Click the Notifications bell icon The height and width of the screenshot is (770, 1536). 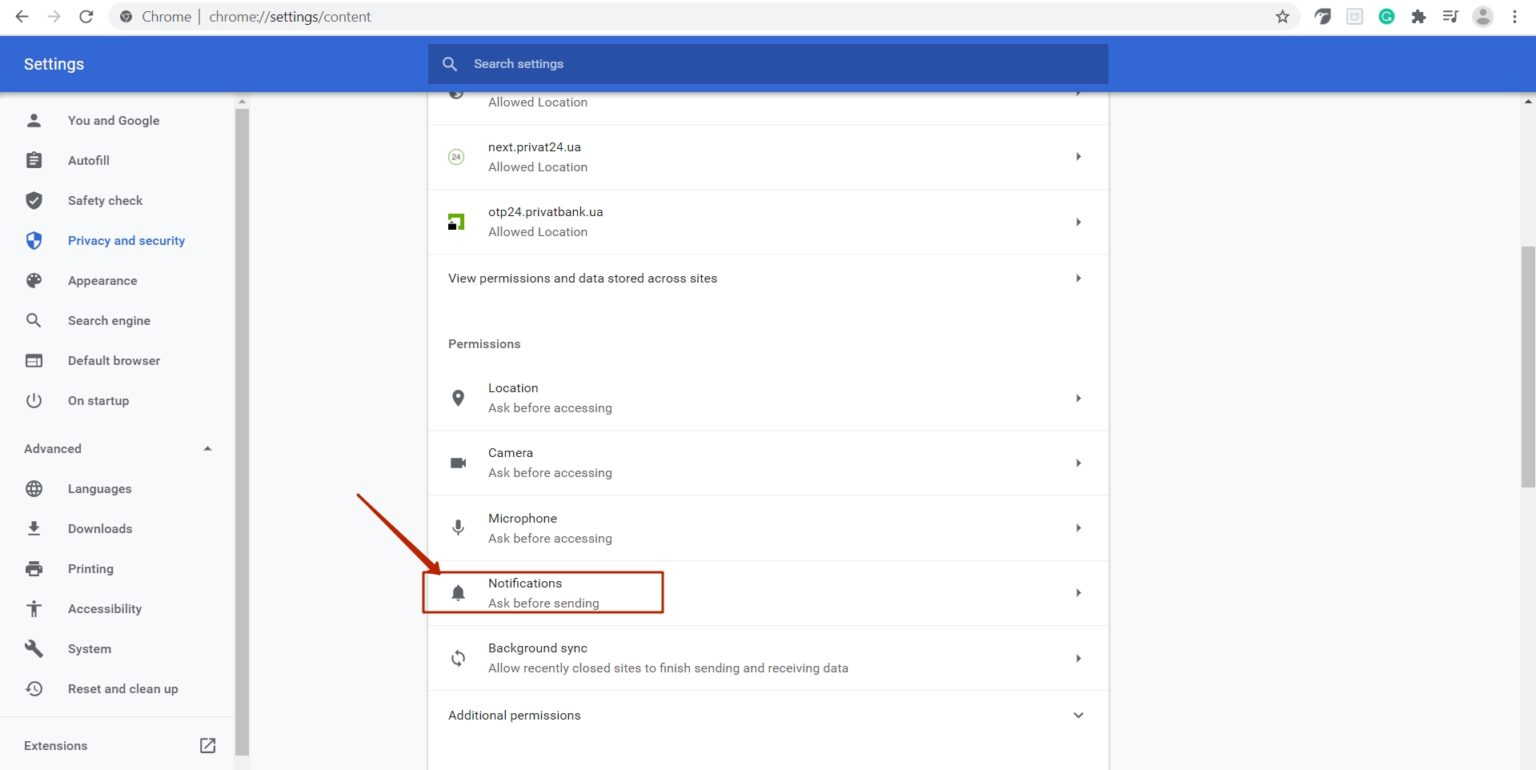click(458, 593)
